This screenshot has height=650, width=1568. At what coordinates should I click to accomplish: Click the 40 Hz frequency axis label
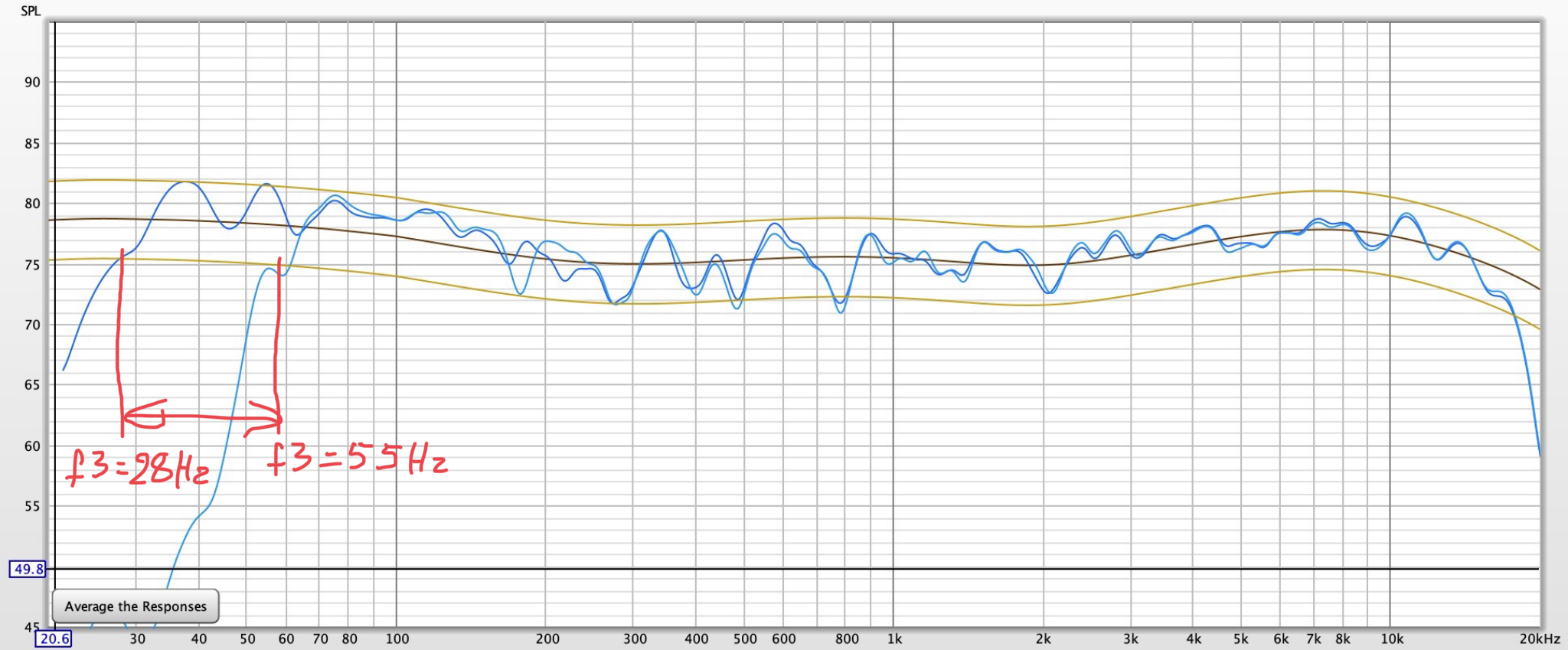click(199, 639)
